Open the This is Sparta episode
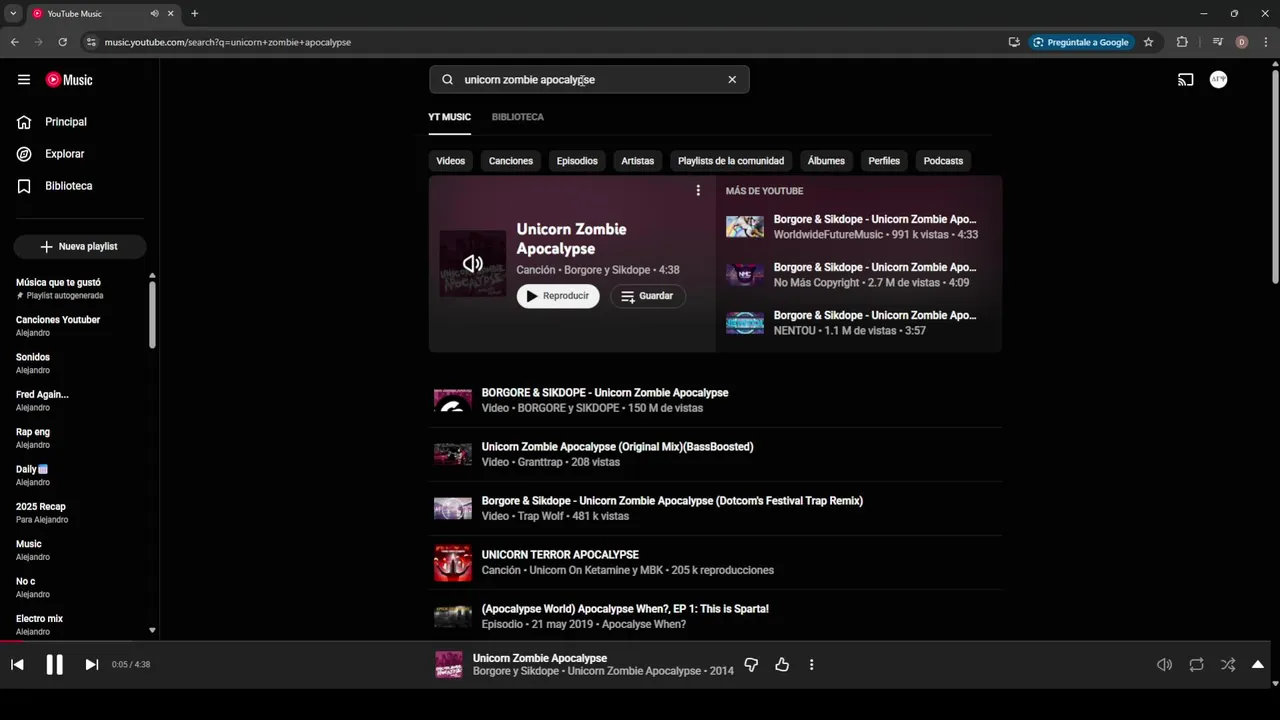The image size is (1280, 720). (715, 616)
